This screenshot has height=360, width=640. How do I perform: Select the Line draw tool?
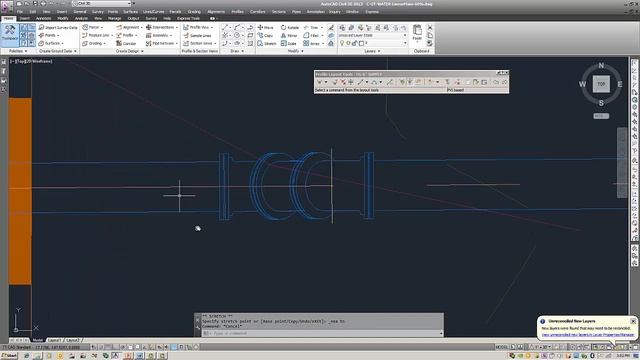(x=225, y=27)
